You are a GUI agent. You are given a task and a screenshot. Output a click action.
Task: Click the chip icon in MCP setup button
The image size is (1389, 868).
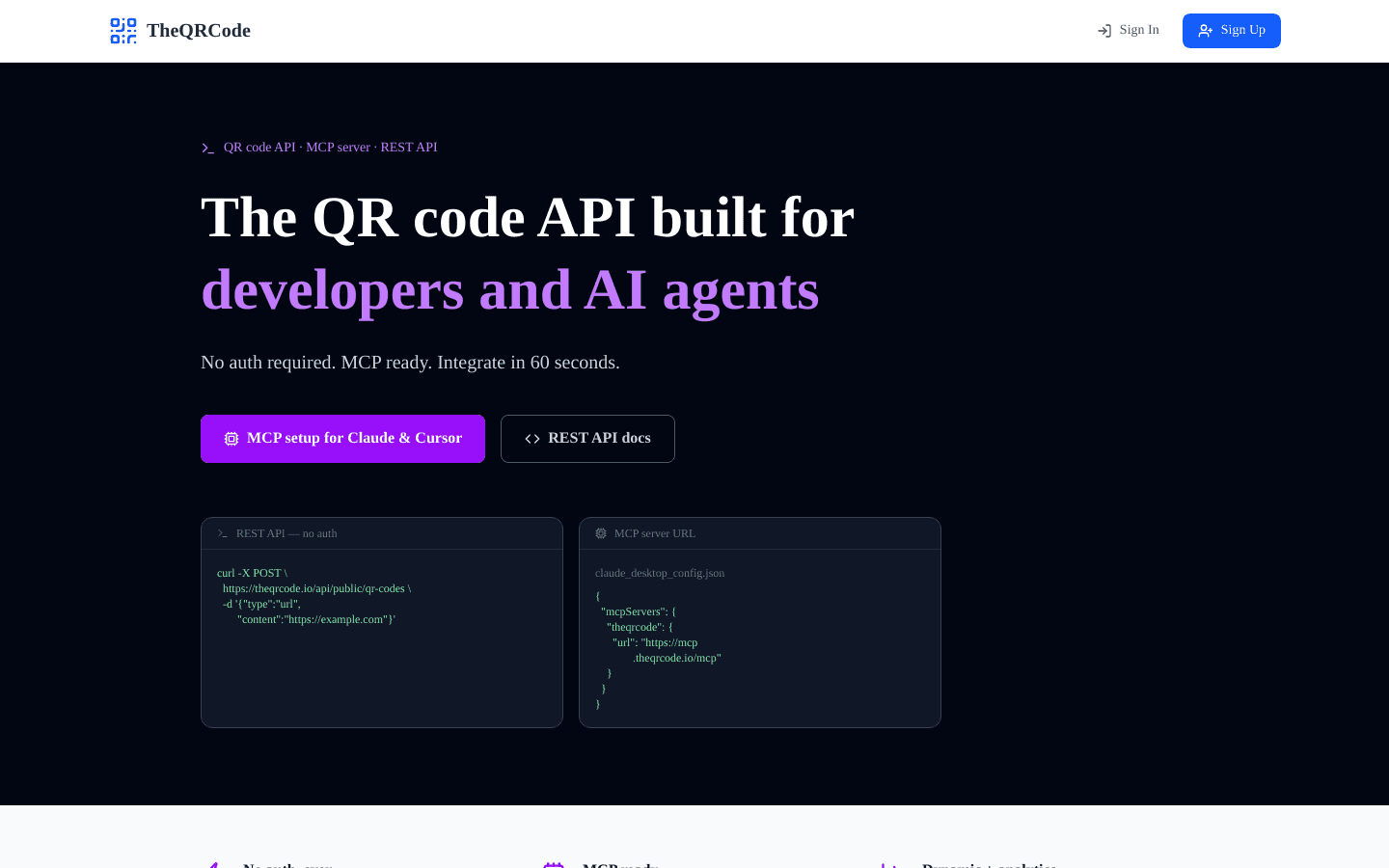[231, 439]
